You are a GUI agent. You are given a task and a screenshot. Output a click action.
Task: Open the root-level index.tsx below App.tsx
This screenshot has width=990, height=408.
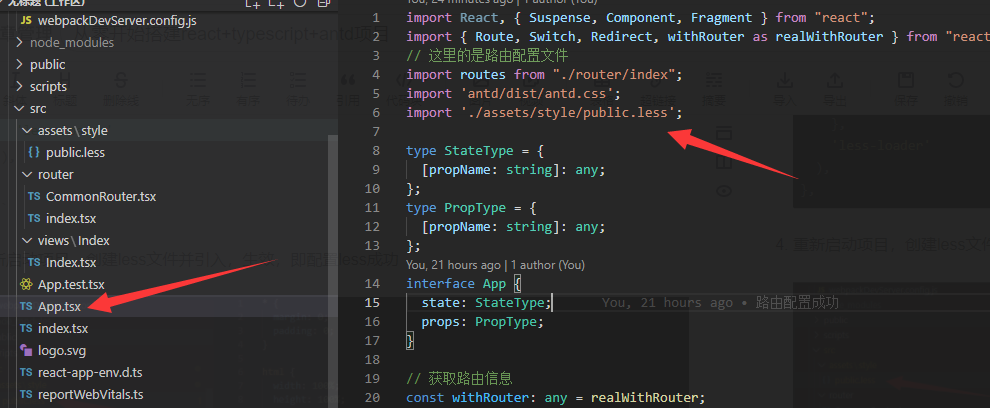(63, 328)
